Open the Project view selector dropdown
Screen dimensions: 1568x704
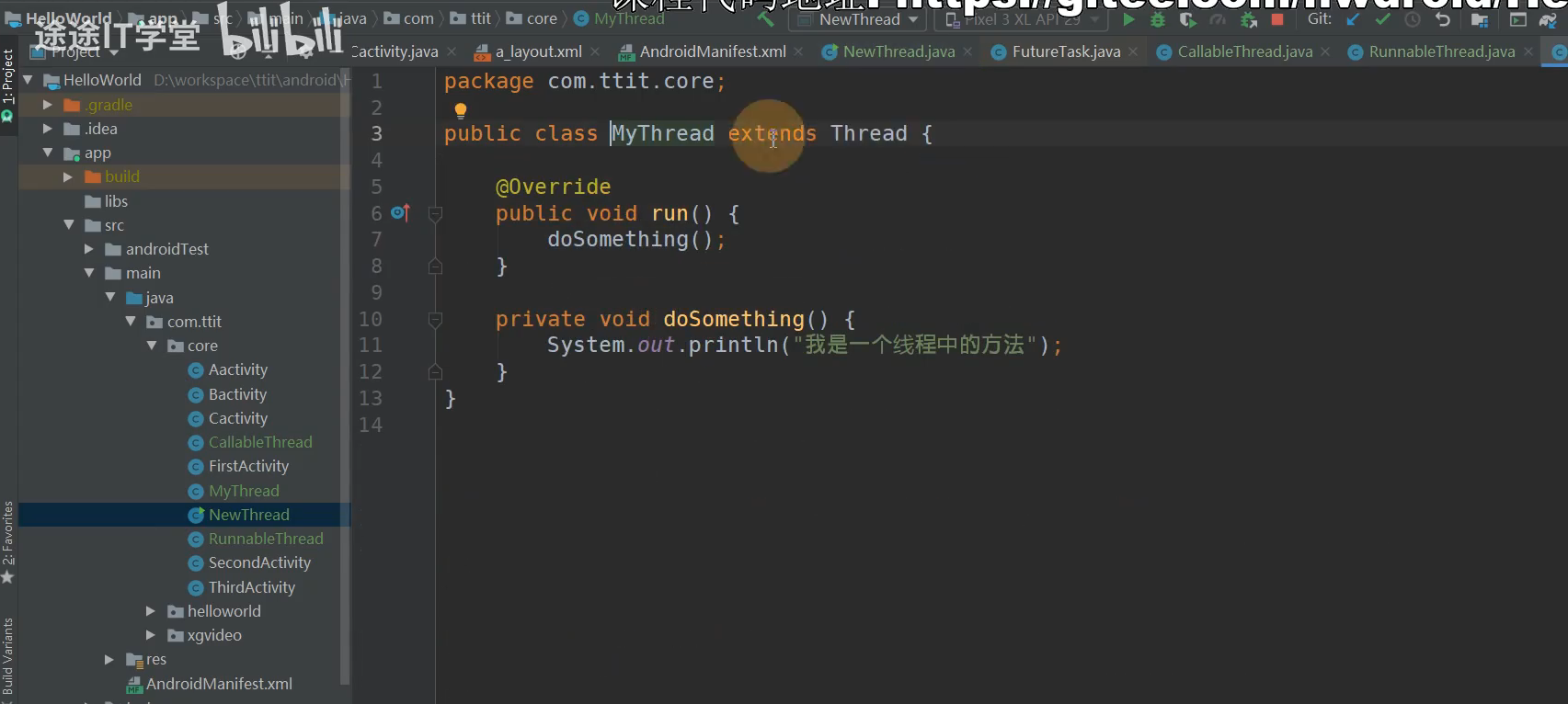[x=76, y=52]
